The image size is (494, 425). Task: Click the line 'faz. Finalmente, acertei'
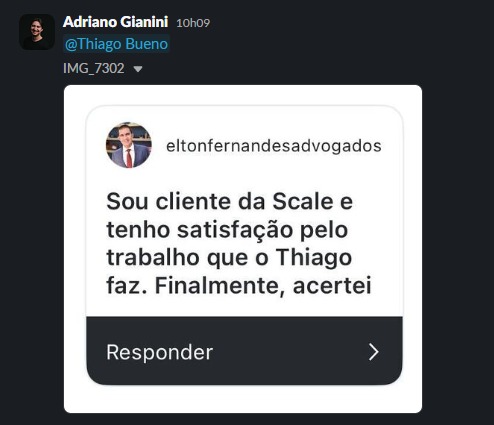(x=239, y=286)
